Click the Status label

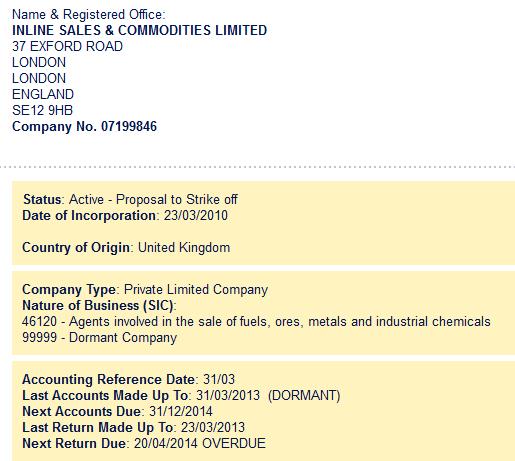[42, 200]
